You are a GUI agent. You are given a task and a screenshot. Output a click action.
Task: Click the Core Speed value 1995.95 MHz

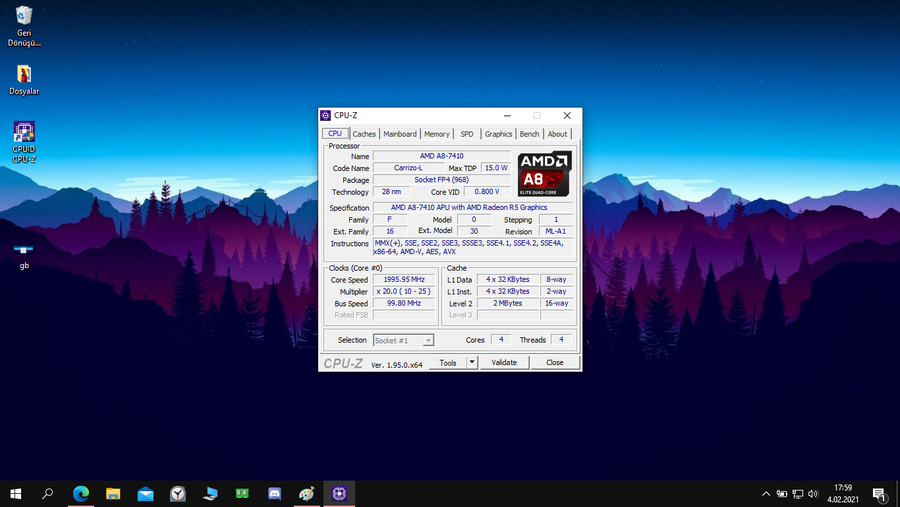tap(404, 280)
